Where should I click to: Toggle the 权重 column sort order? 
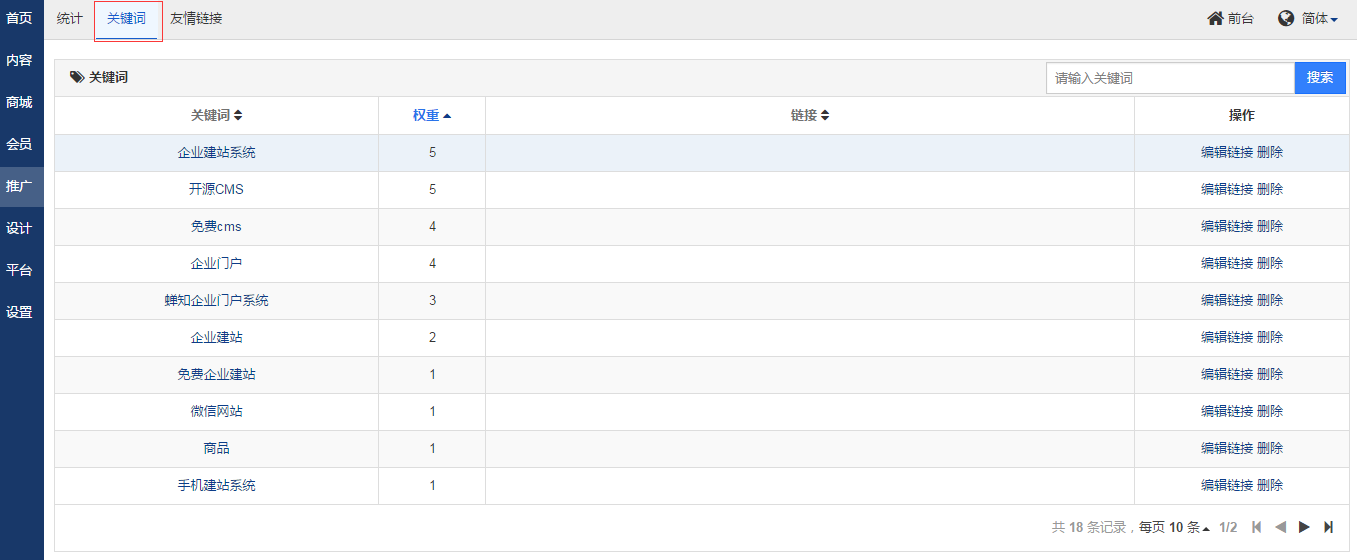pyautogui.click(x=432, y=116)
